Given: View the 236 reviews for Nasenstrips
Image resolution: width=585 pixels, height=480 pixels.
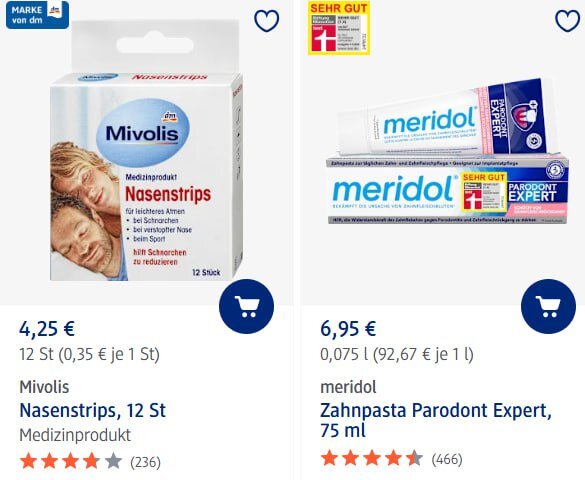Looking at the screenshot, I should 146,462.
